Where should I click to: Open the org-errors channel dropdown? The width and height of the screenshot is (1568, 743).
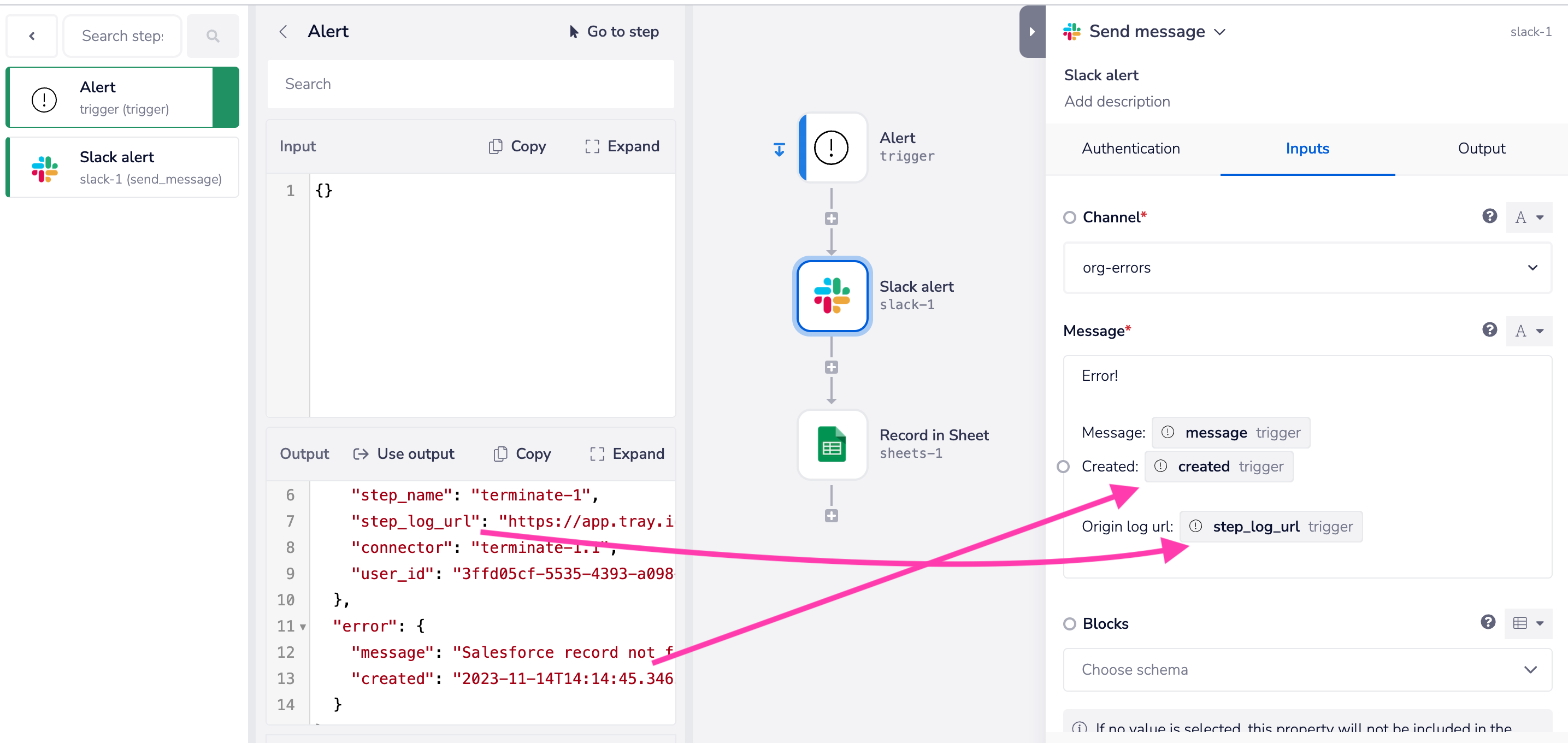pos(1306,268)
